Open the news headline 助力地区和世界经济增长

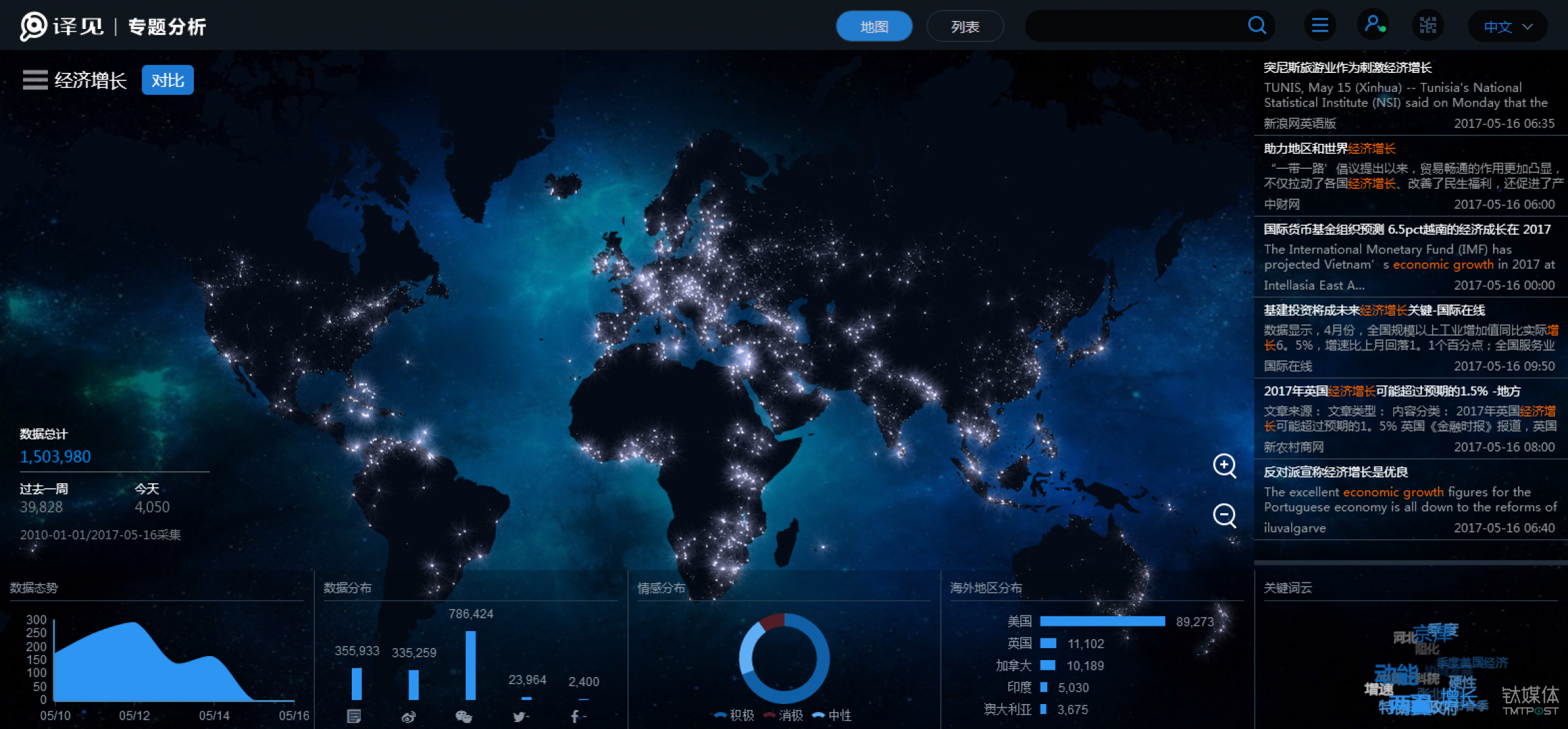[x=1329, y=148]
